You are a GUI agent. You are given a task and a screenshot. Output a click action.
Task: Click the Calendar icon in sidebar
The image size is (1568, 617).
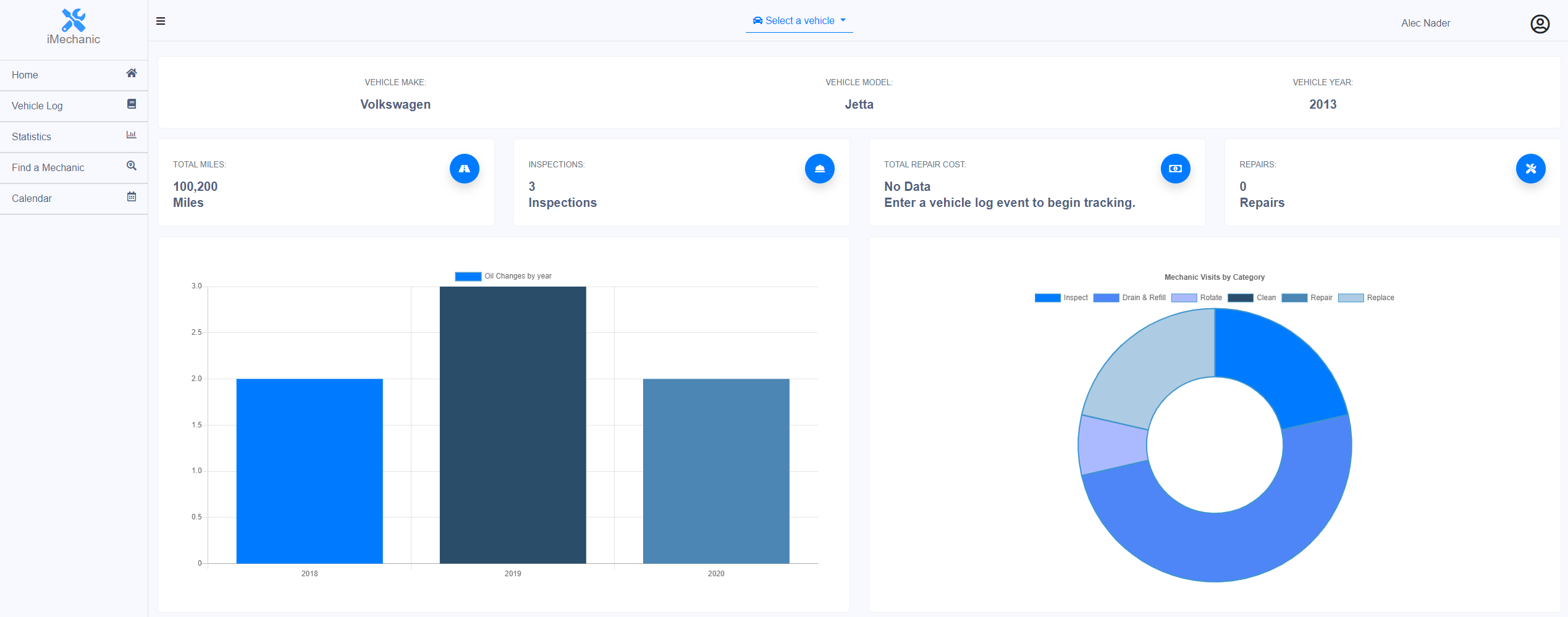[132, 197]
